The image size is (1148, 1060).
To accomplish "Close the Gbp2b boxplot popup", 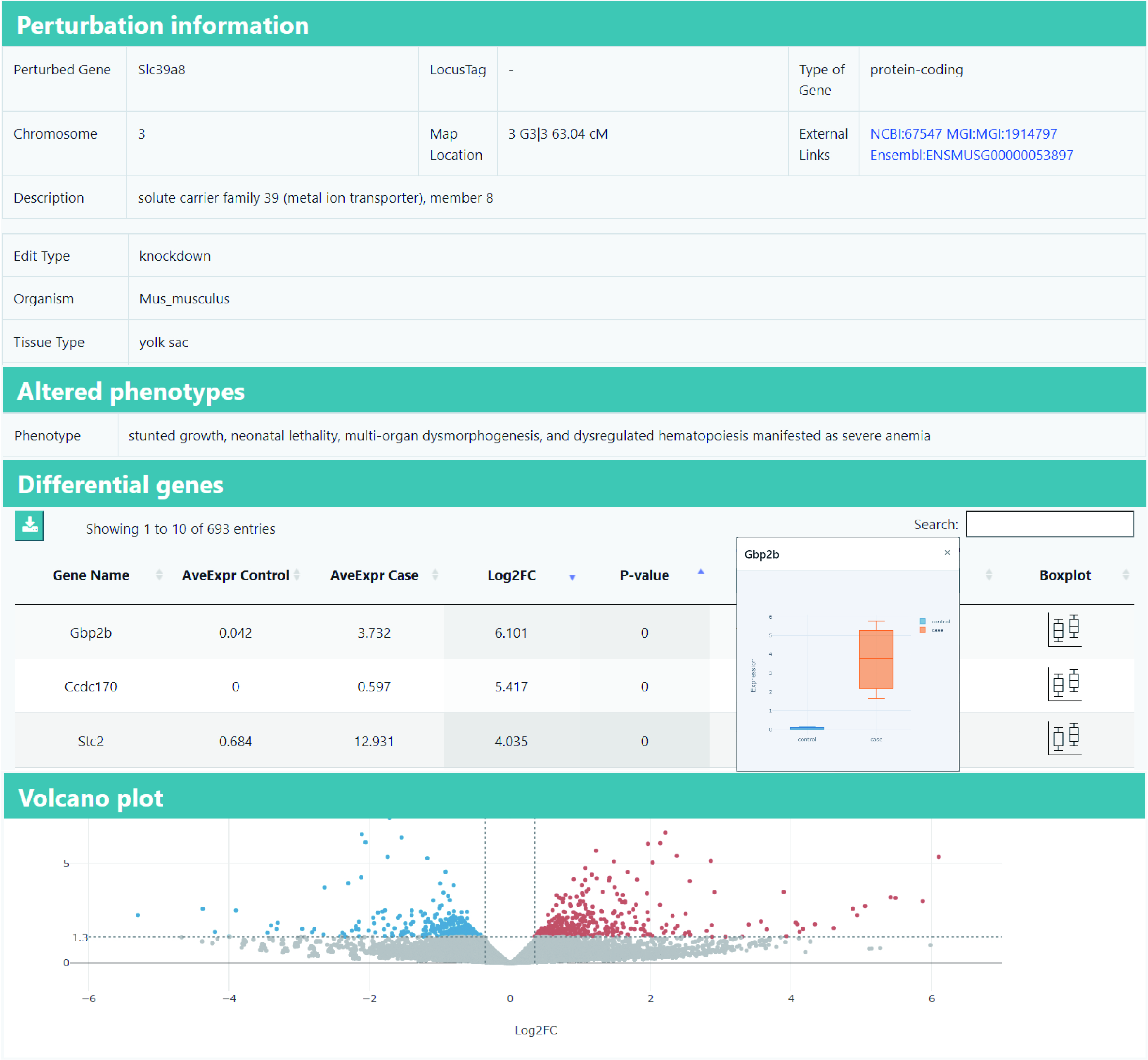I will pyautogui.click(x=947, y=552).
